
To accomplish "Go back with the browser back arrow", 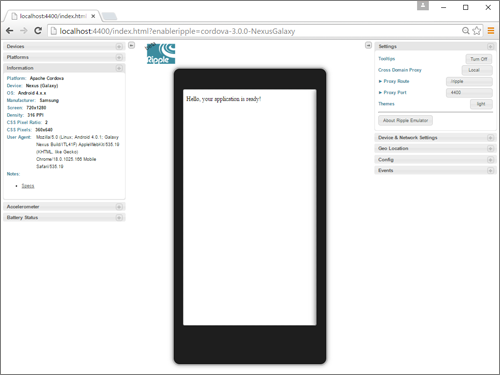I will pos(10,31).
